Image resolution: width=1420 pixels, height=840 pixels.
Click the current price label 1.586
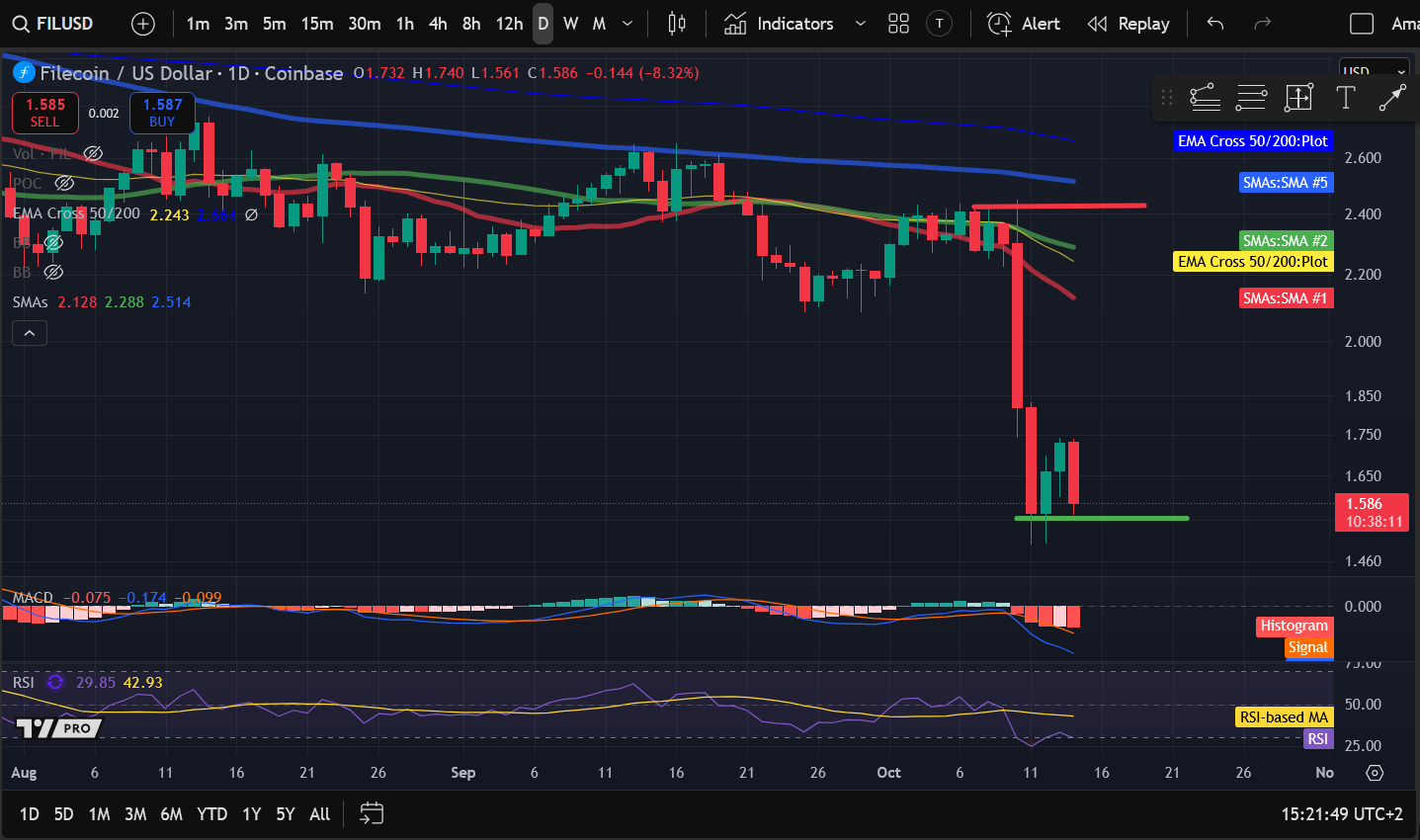coord(1372,512)
